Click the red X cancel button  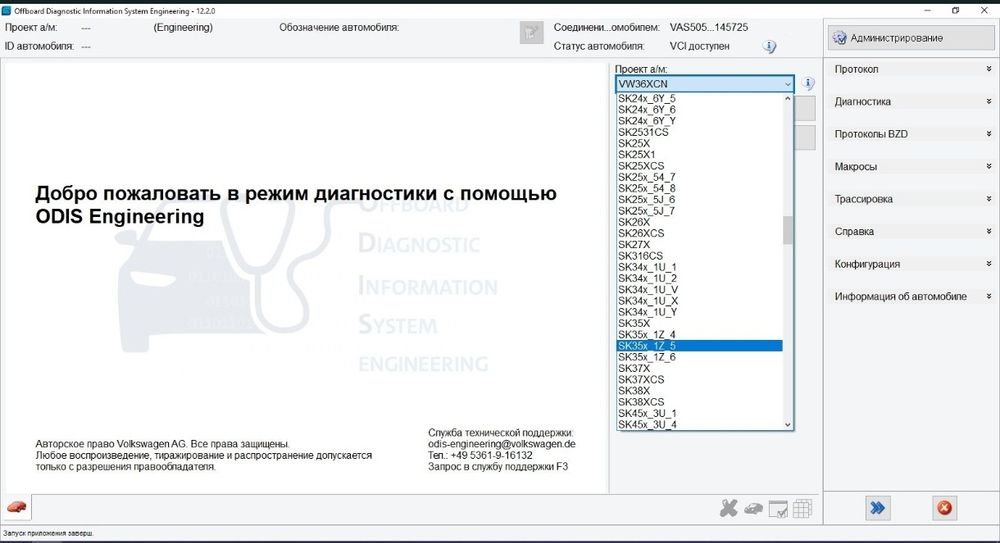point(945,508)
